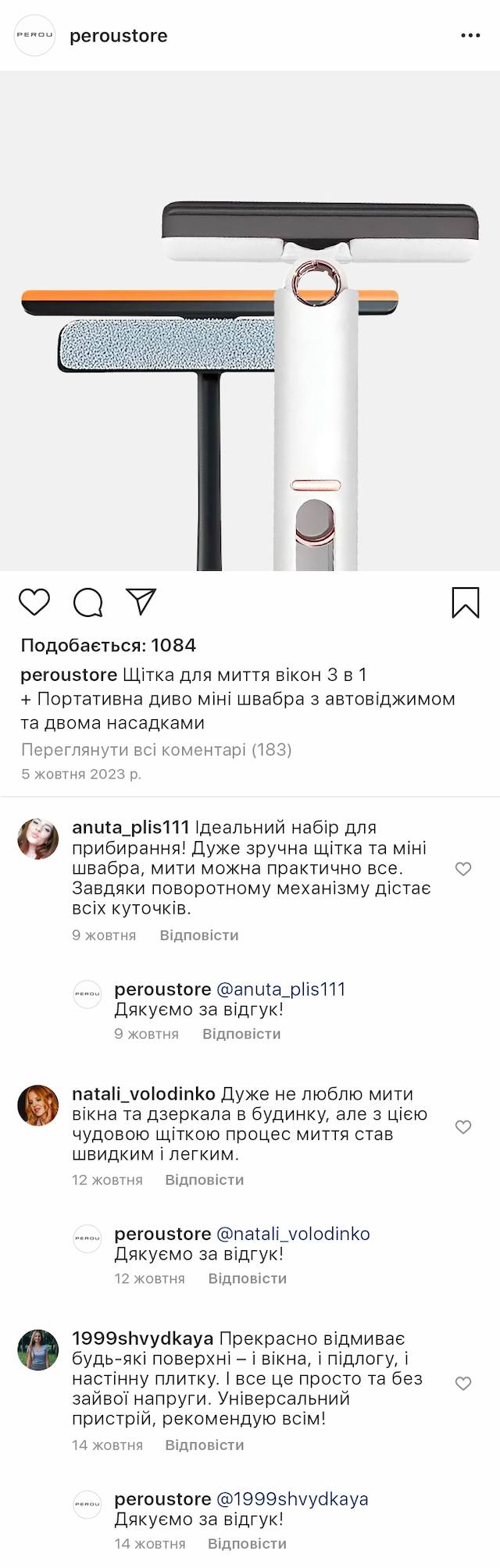The width and height of the screenshot is (500, 1568).
Task: View the likes count list
Action: click(x=109, y=645)
